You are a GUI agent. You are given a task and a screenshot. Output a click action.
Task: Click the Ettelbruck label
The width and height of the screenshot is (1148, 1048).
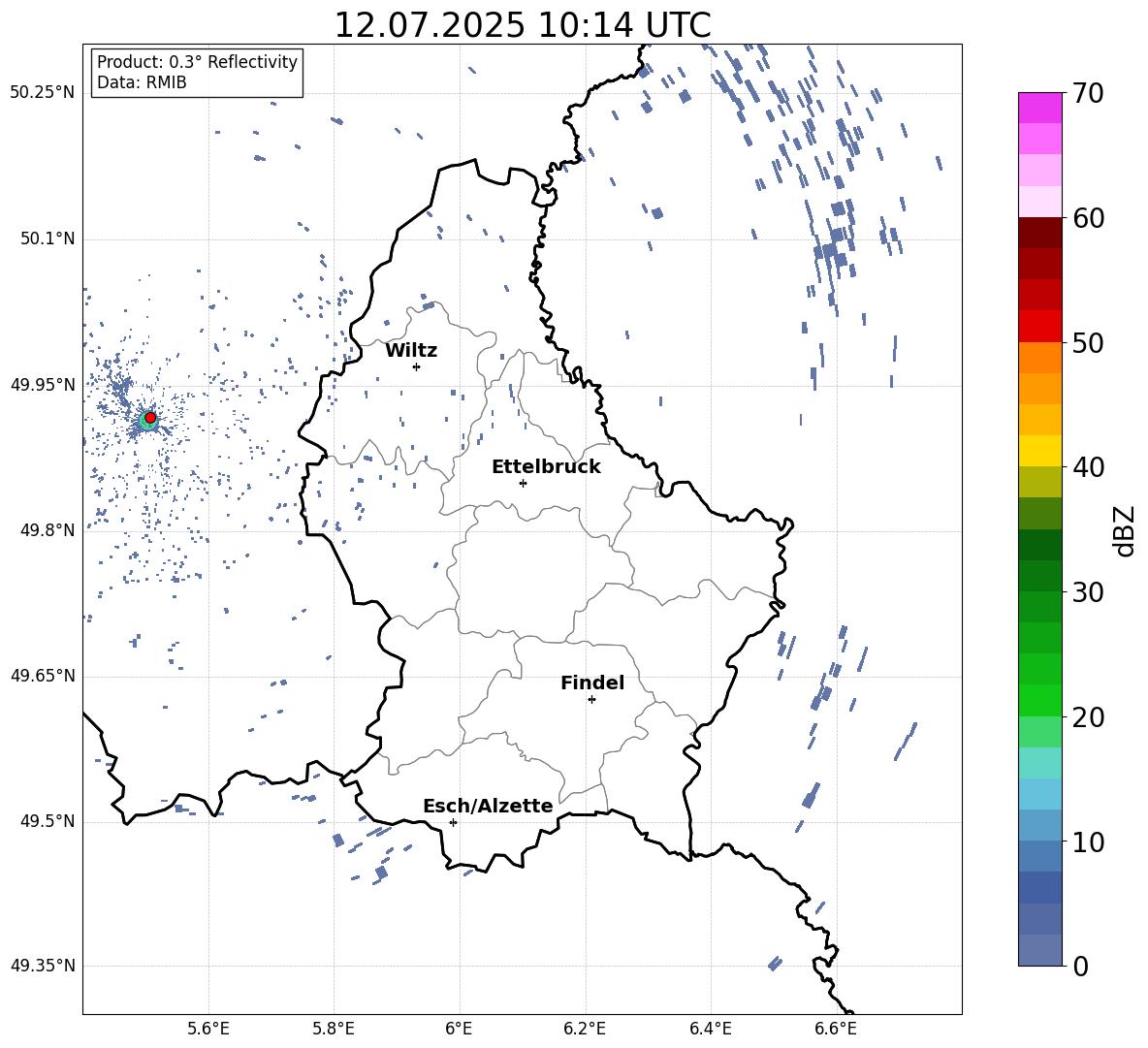tap(546, 467)
